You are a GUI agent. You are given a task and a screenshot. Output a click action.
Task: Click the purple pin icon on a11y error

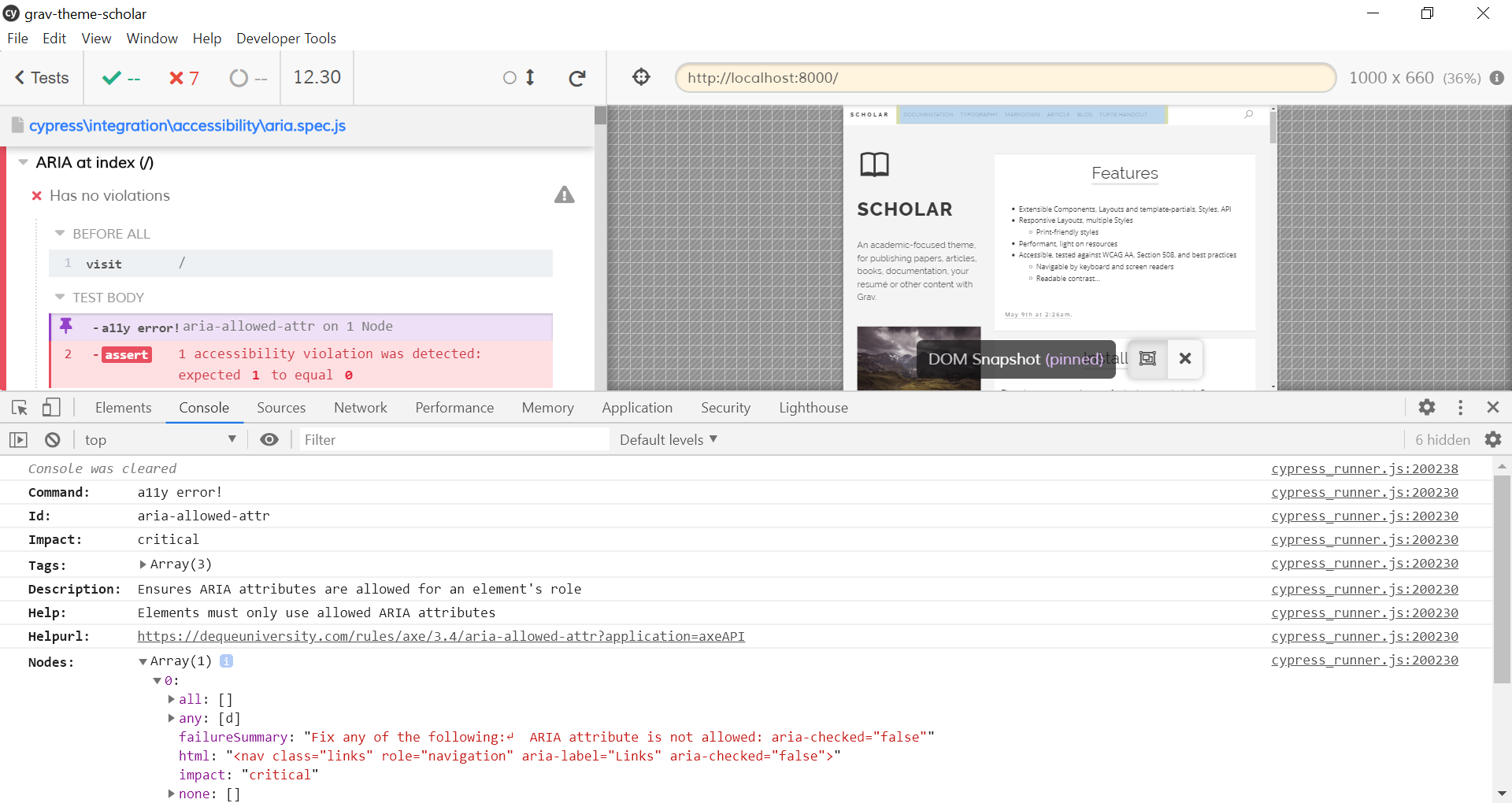[x=66, y=326]
